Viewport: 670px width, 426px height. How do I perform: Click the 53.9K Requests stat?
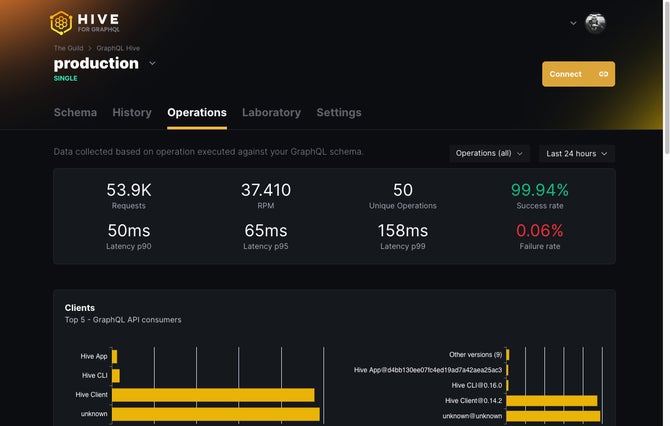[x=129, y=195]
